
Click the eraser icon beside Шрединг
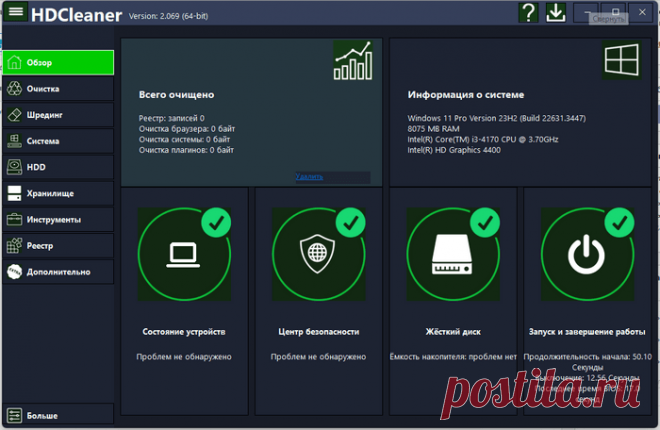coord(14,115)
